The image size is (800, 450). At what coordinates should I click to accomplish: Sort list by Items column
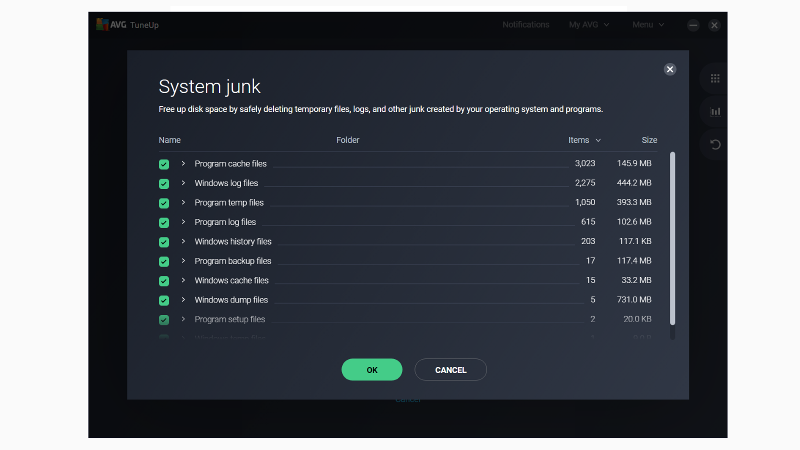pos(584,140)
